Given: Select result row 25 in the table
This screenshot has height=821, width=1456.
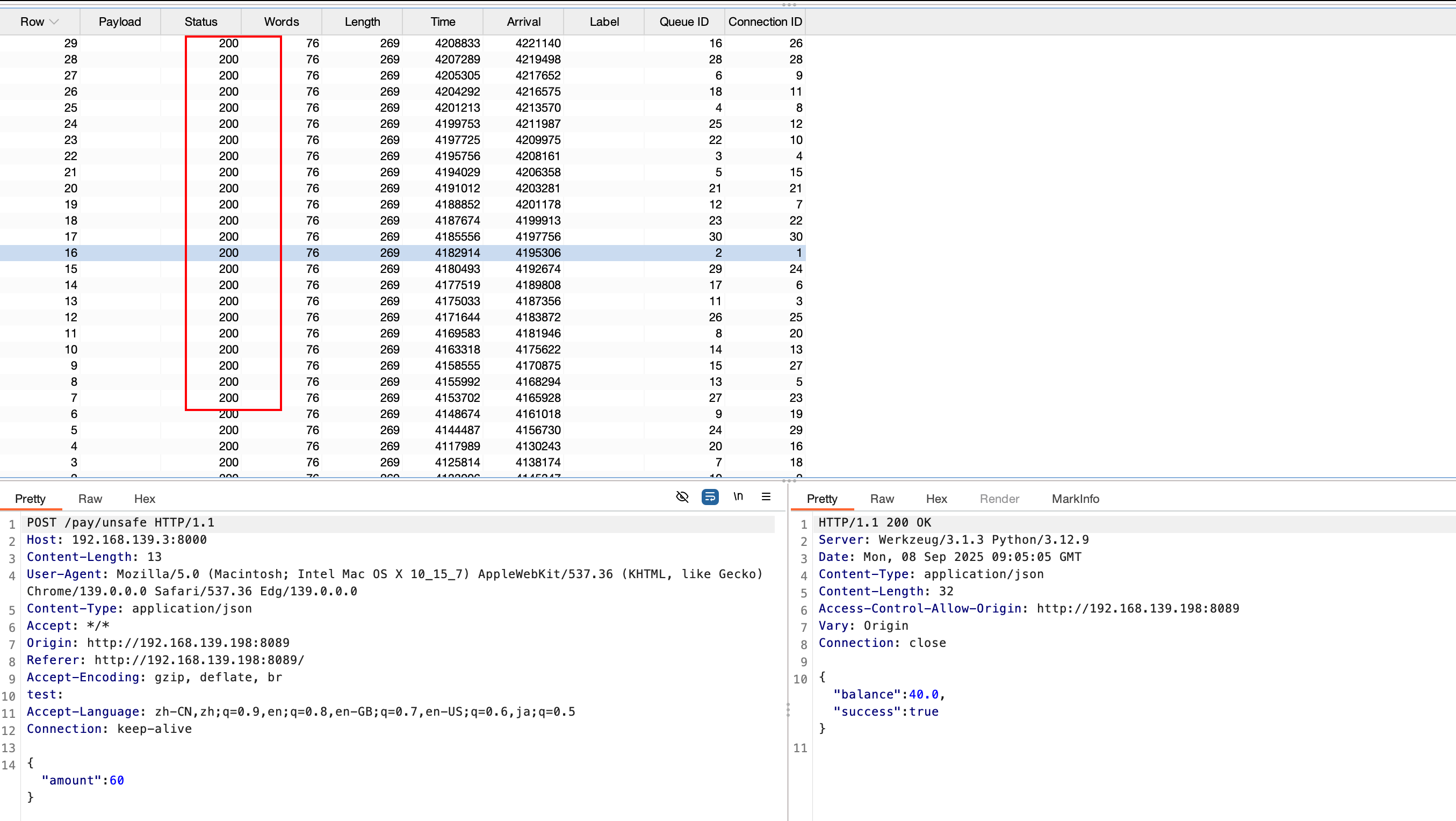Looking at the screenshot, I should (402, 108).
